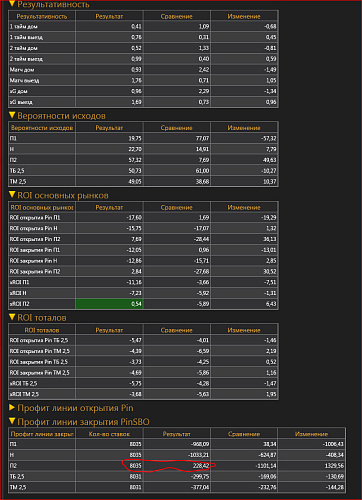
Task: Select the 'ROI закрытия Pin ТБ 2,5' row
Action: tap(143, 362)
